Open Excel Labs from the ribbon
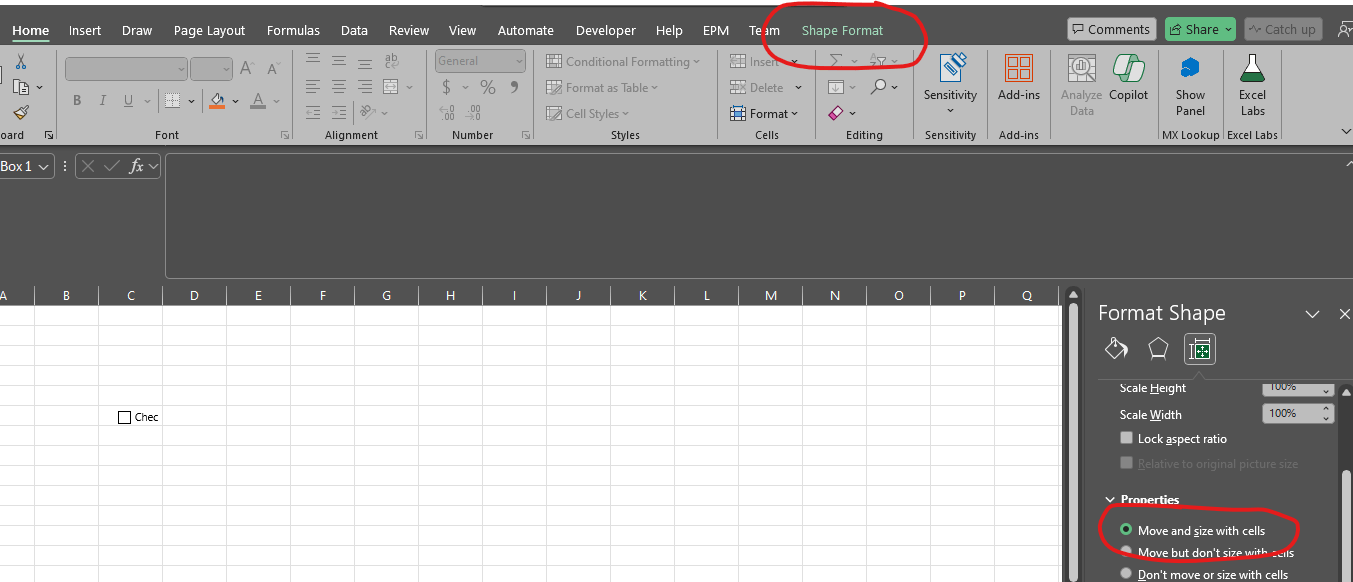The image size is (1353, 582). 1252,85
